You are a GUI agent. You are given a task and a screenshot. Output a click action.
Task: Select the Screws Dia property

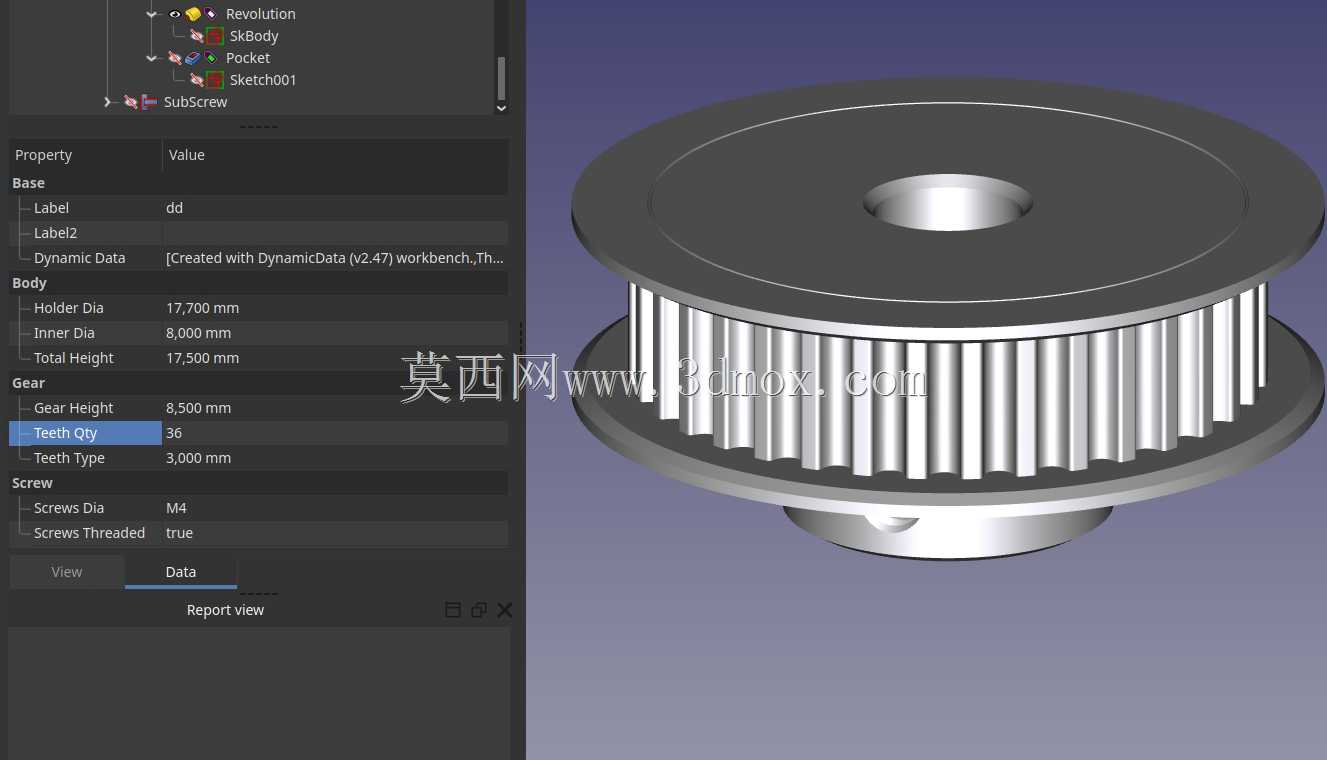point(69,508)
